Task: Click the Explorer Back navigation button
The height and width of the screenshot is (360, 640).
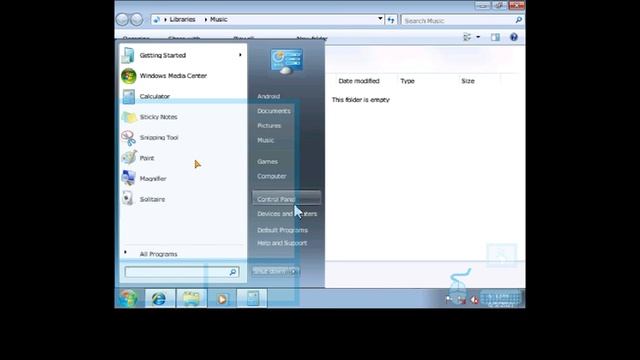Action: tap(122, 19)
